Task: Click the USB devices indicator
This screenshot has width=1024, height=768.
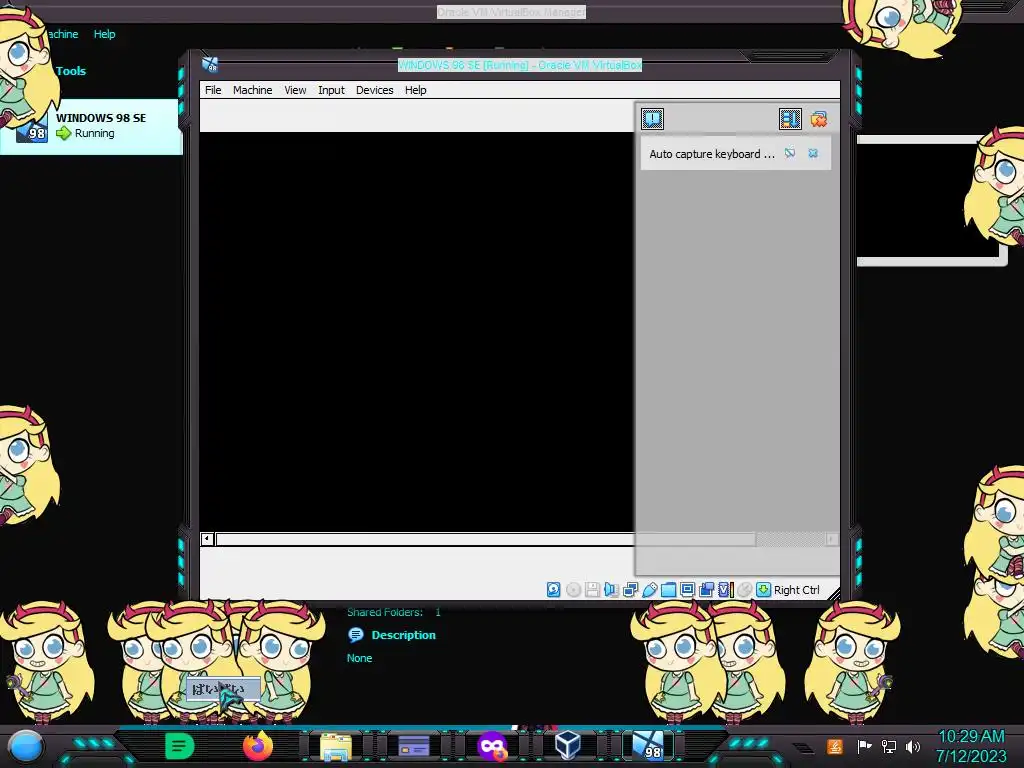Action: tap(649, 590)
